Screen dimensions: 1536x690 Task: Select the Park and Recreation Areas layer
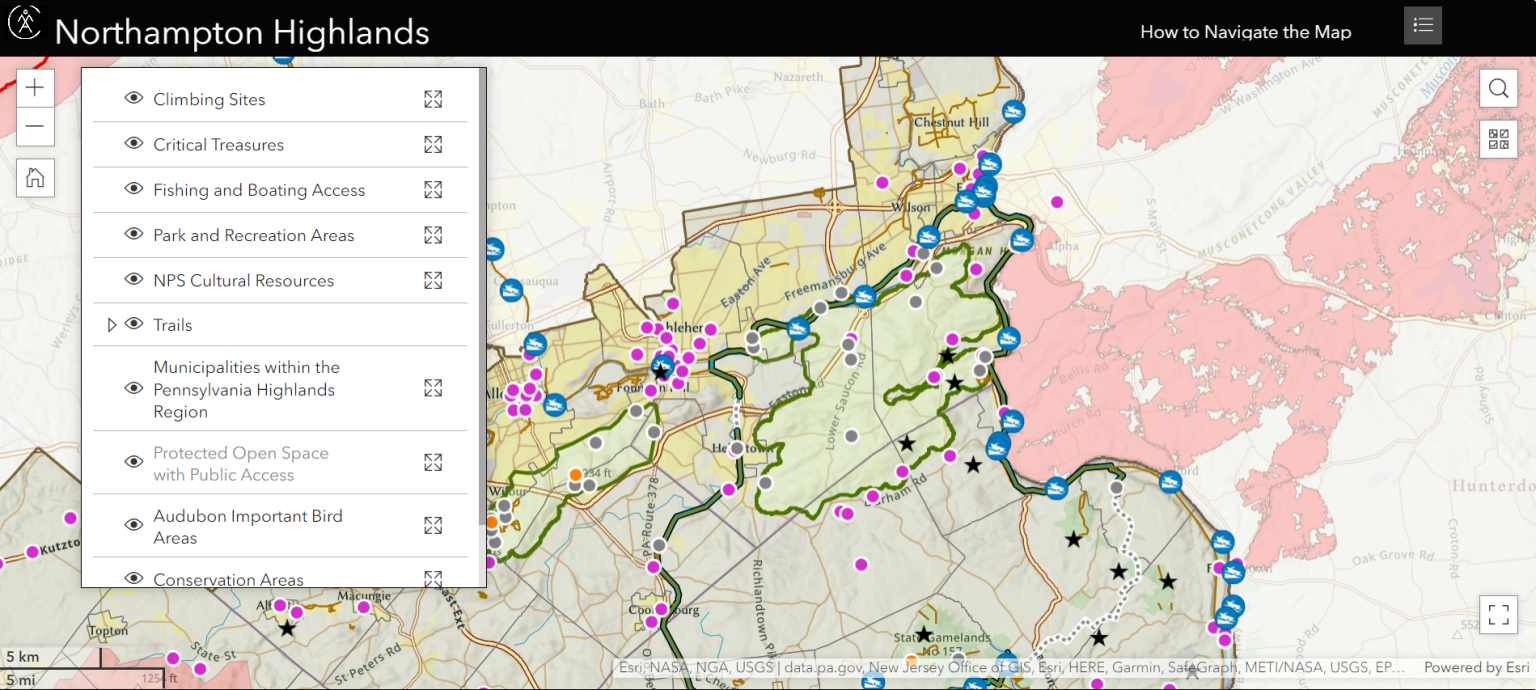pos(254,235)
